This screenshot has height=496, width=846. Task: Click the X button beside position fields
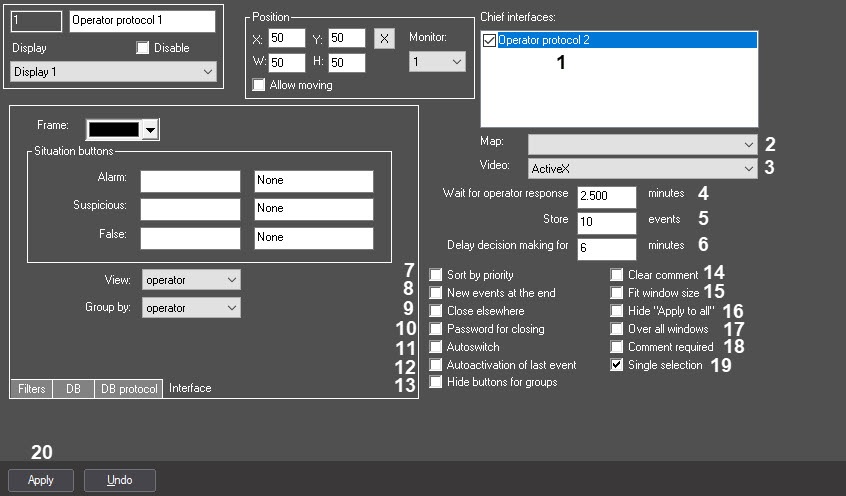(385, 38)
